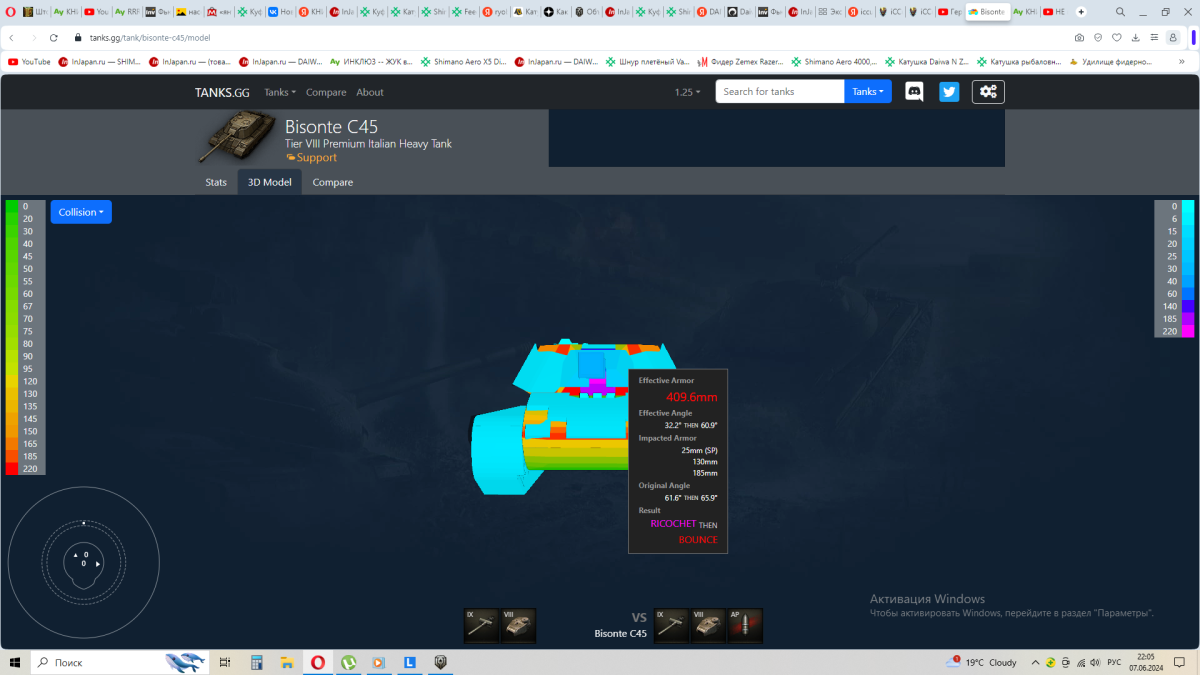Go to TANKS.GG home logo

tap(222, 92)
